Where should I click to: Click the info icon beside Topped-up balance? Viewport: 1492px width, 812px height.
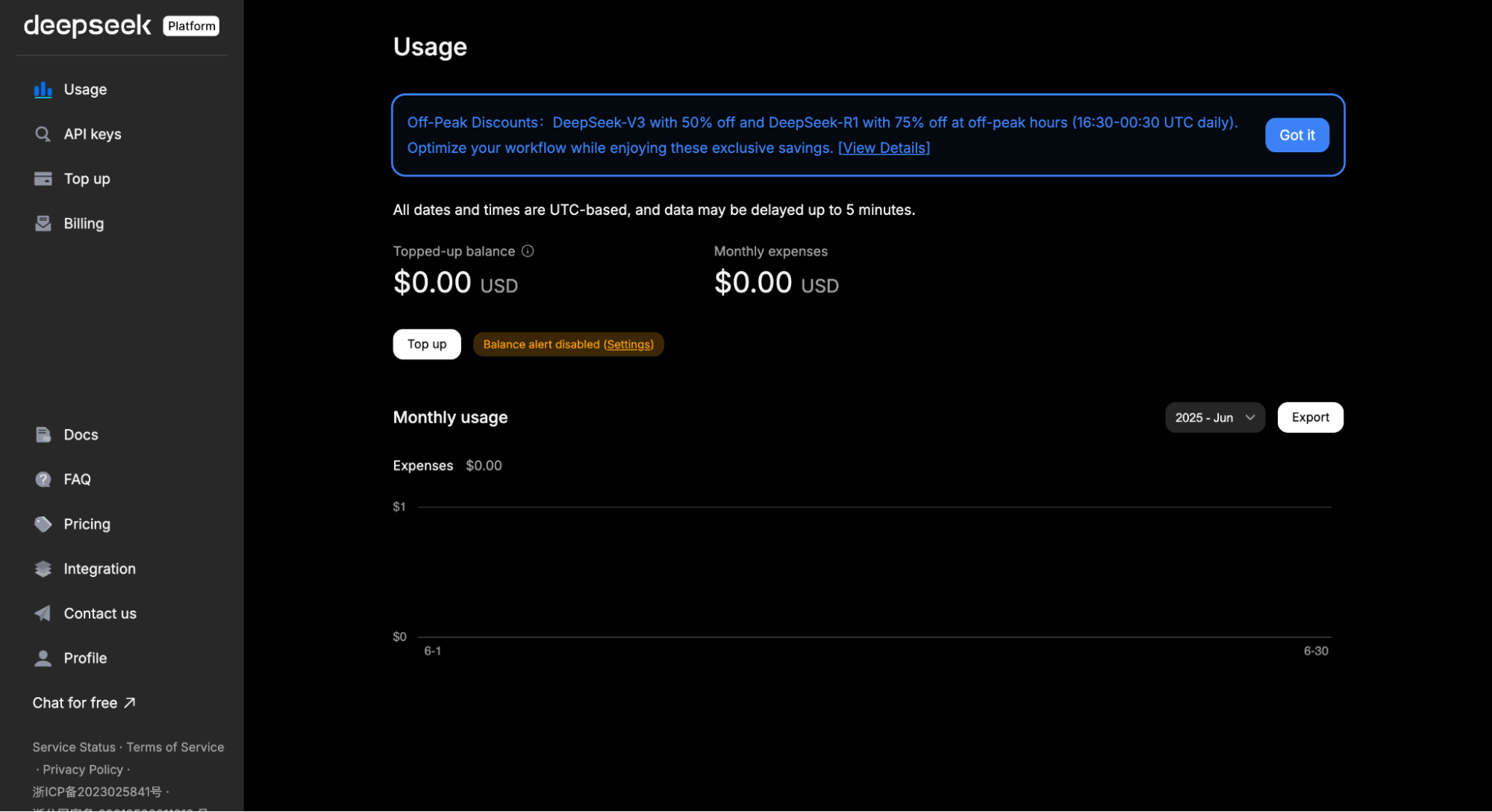pos(528,252)
